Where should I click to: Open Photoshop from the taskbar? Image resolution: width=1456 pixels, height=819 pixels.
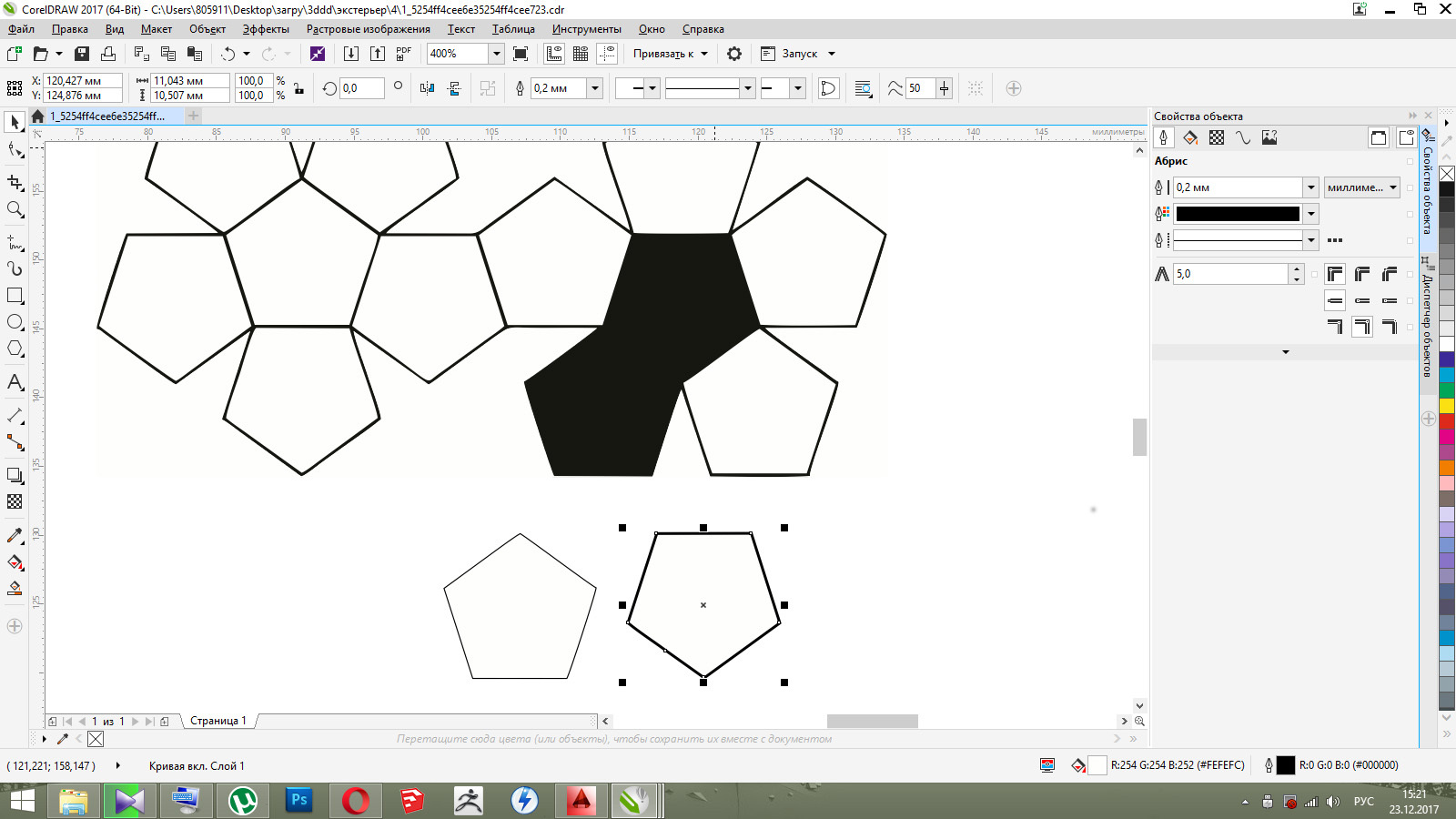298,801
